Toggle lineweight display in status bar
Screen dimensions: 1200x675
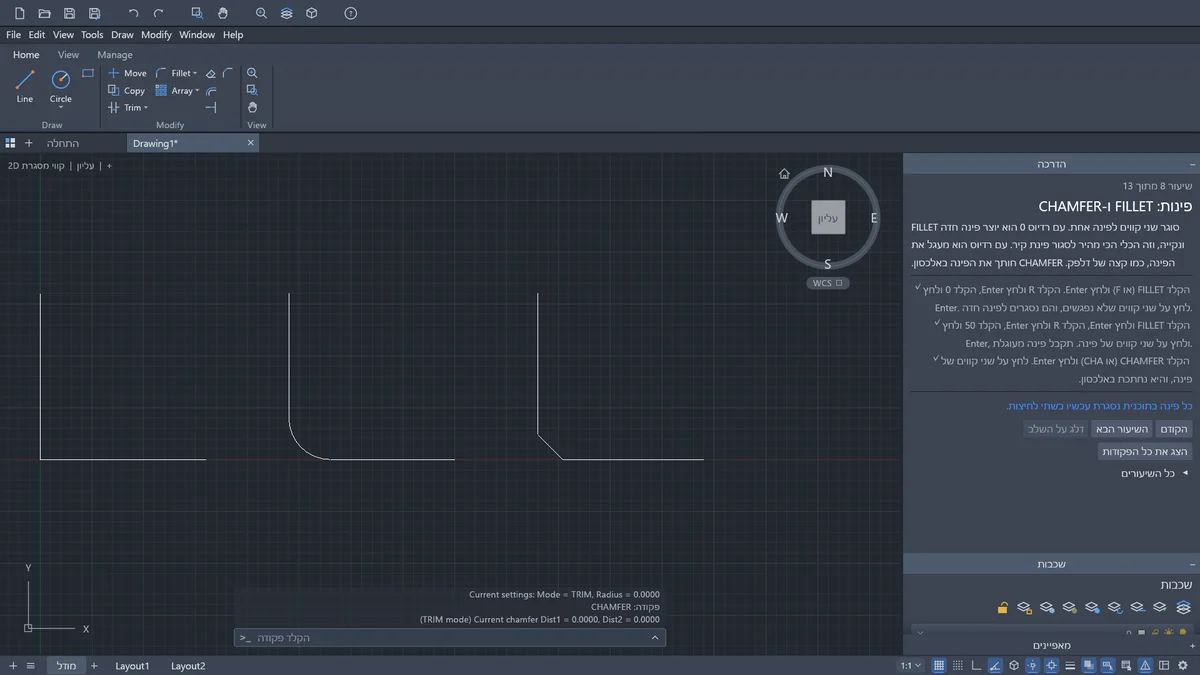(x=1071, y=666)
